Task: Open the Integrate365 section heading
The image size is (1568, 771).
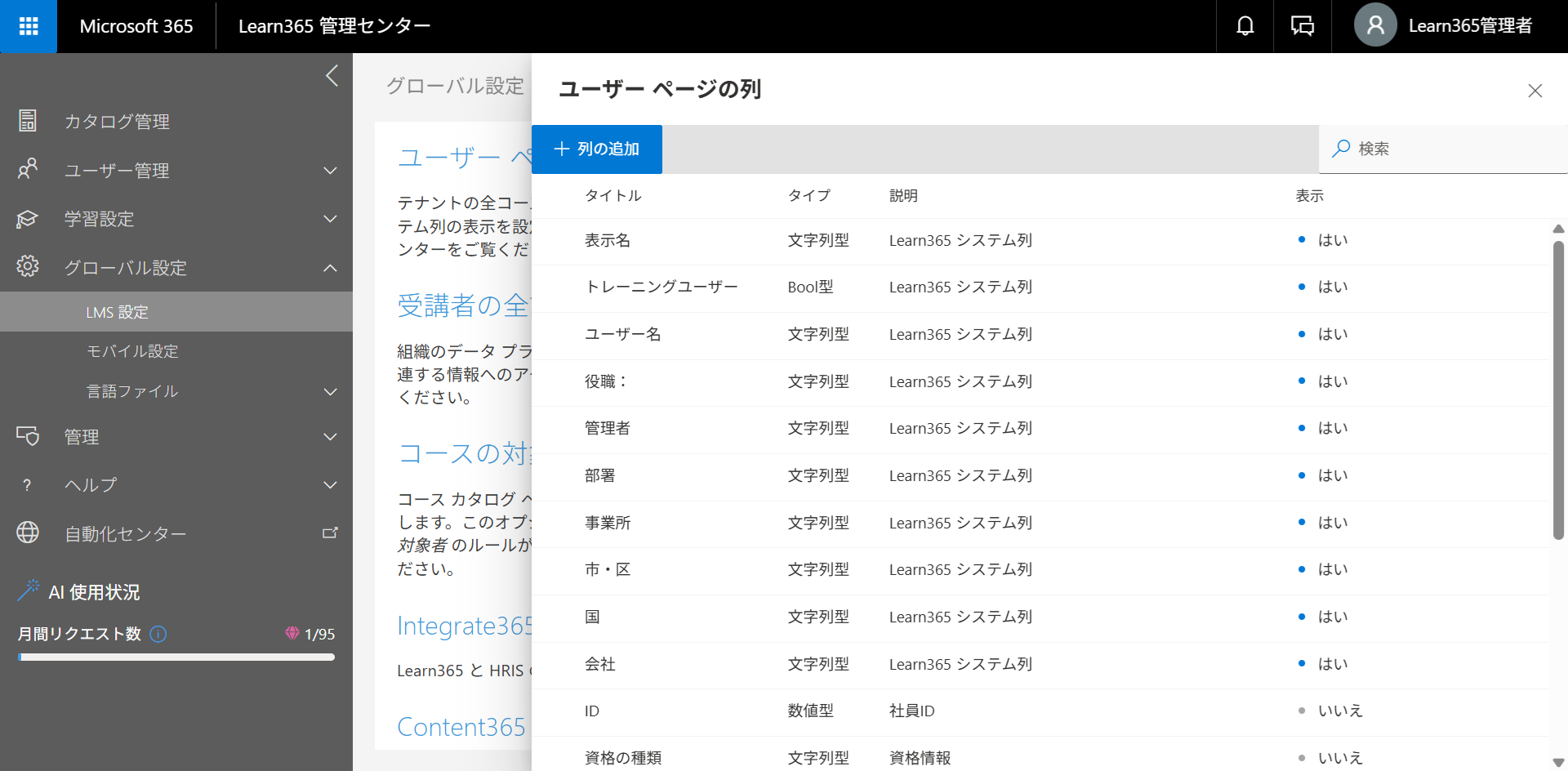Action: 464,626
